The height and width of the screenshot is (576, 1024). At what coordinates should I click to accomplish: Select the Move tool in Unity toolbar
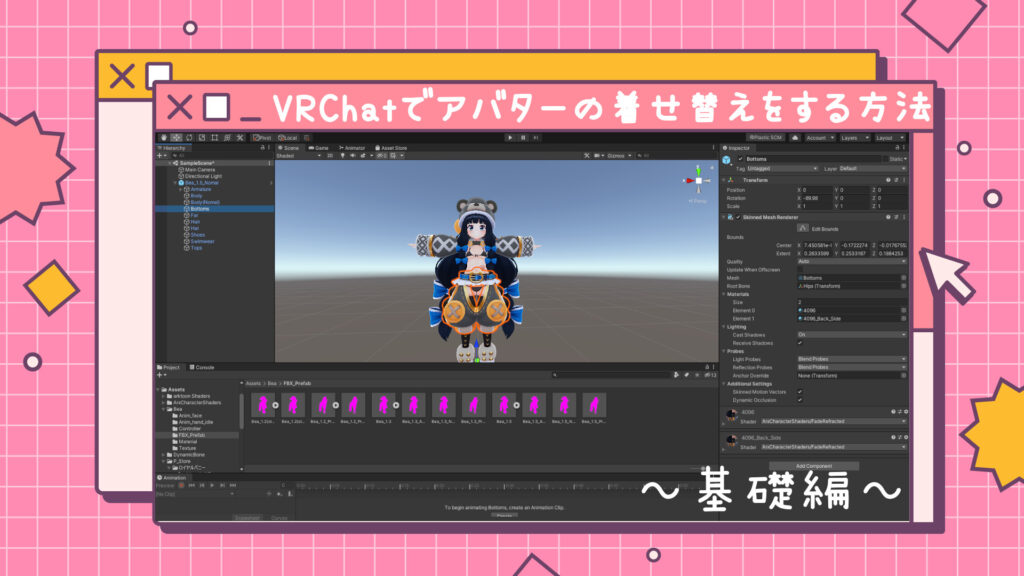coord(176,138)
